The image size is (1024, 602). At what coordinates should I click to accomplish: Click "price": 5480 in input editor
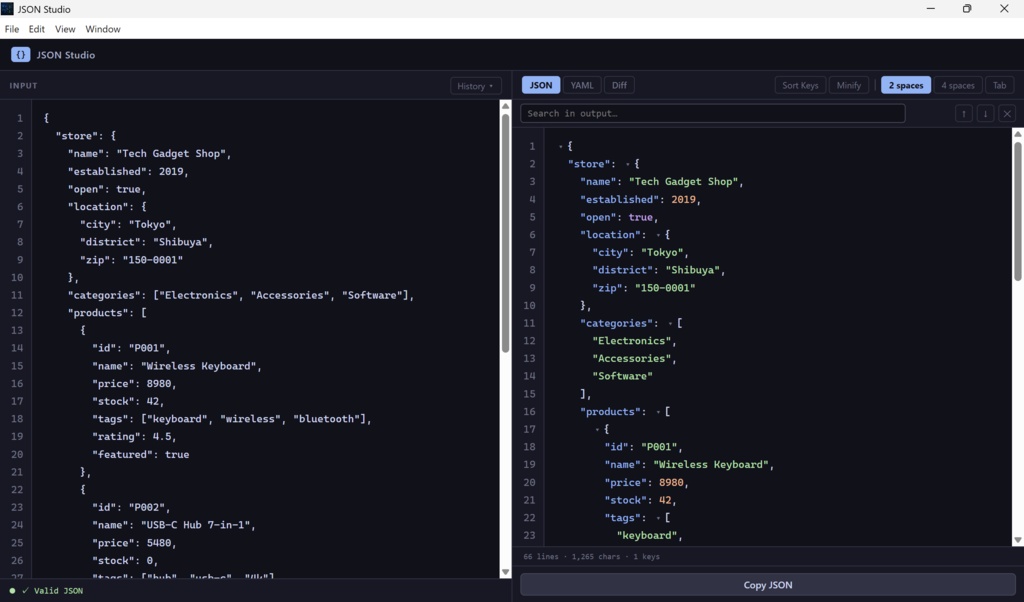[131, 543]
